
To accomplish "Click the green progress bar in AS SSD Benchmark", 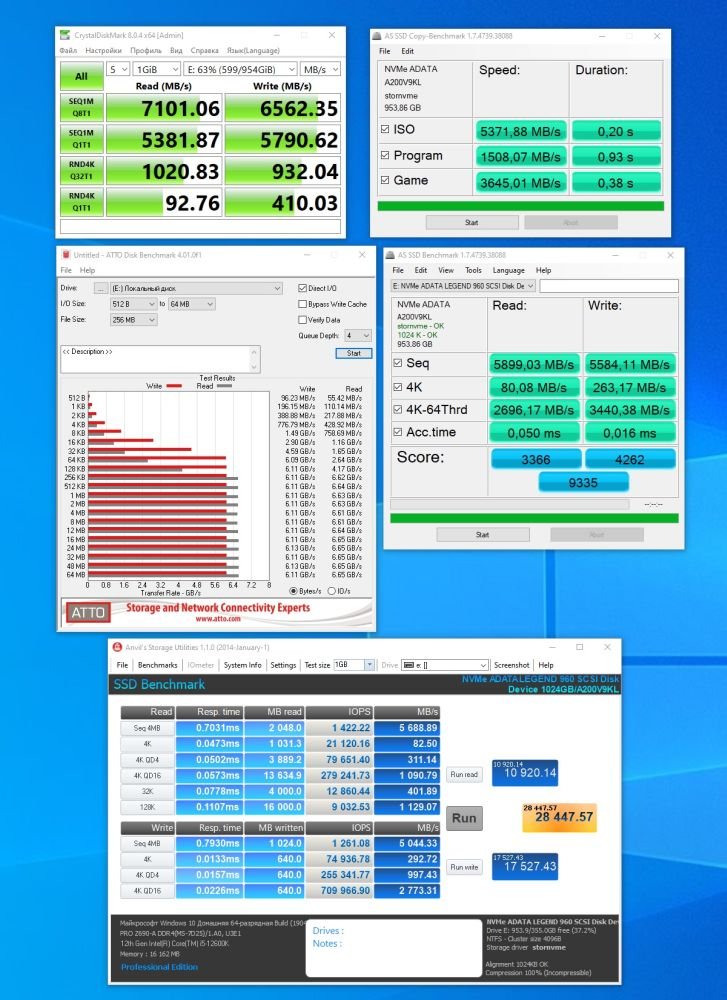I will tap(534, 518).
